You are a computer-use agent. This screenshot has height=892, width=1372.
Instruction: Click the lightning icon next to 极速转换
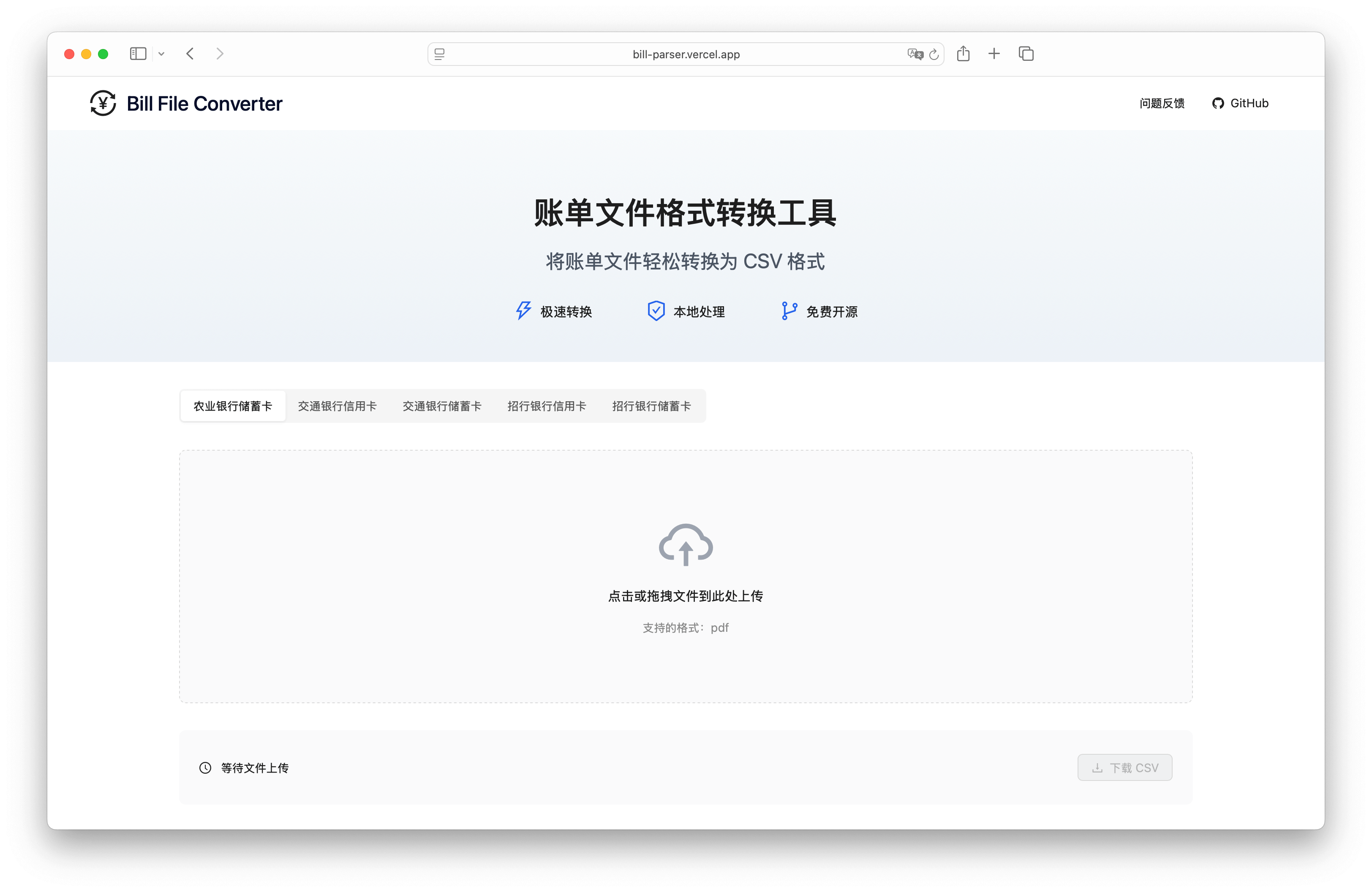tap(523, 310)
